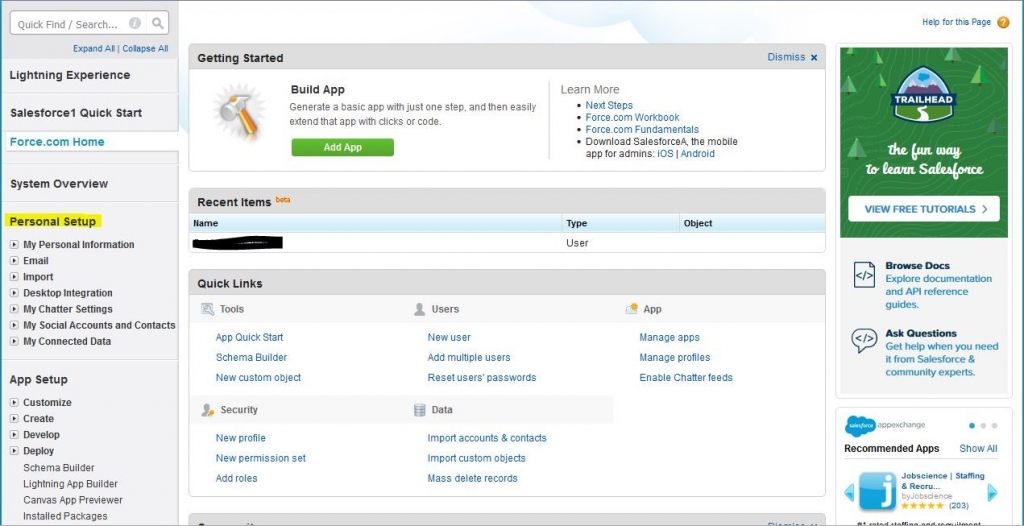The width and height of the screenshot is (1024, 526).
Task: Click Expand All link
Action: pyautogui.click(x=94, y=48)
